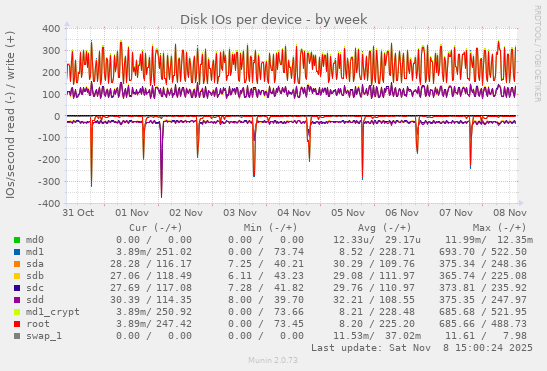Click sdd average value 32.21 / 108.55

pos(374,300)
